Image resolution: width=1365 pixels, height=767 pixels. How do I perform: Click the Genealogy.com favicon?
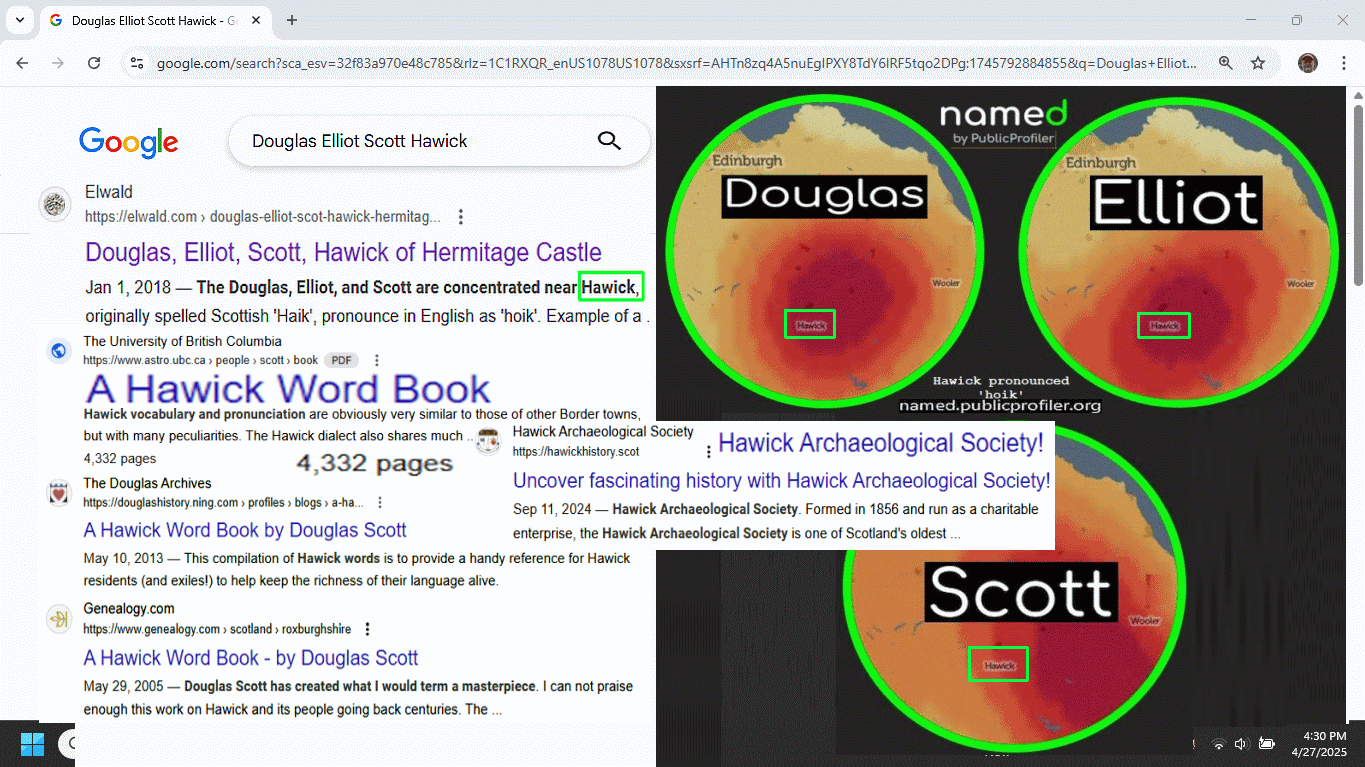click(59, 619)
